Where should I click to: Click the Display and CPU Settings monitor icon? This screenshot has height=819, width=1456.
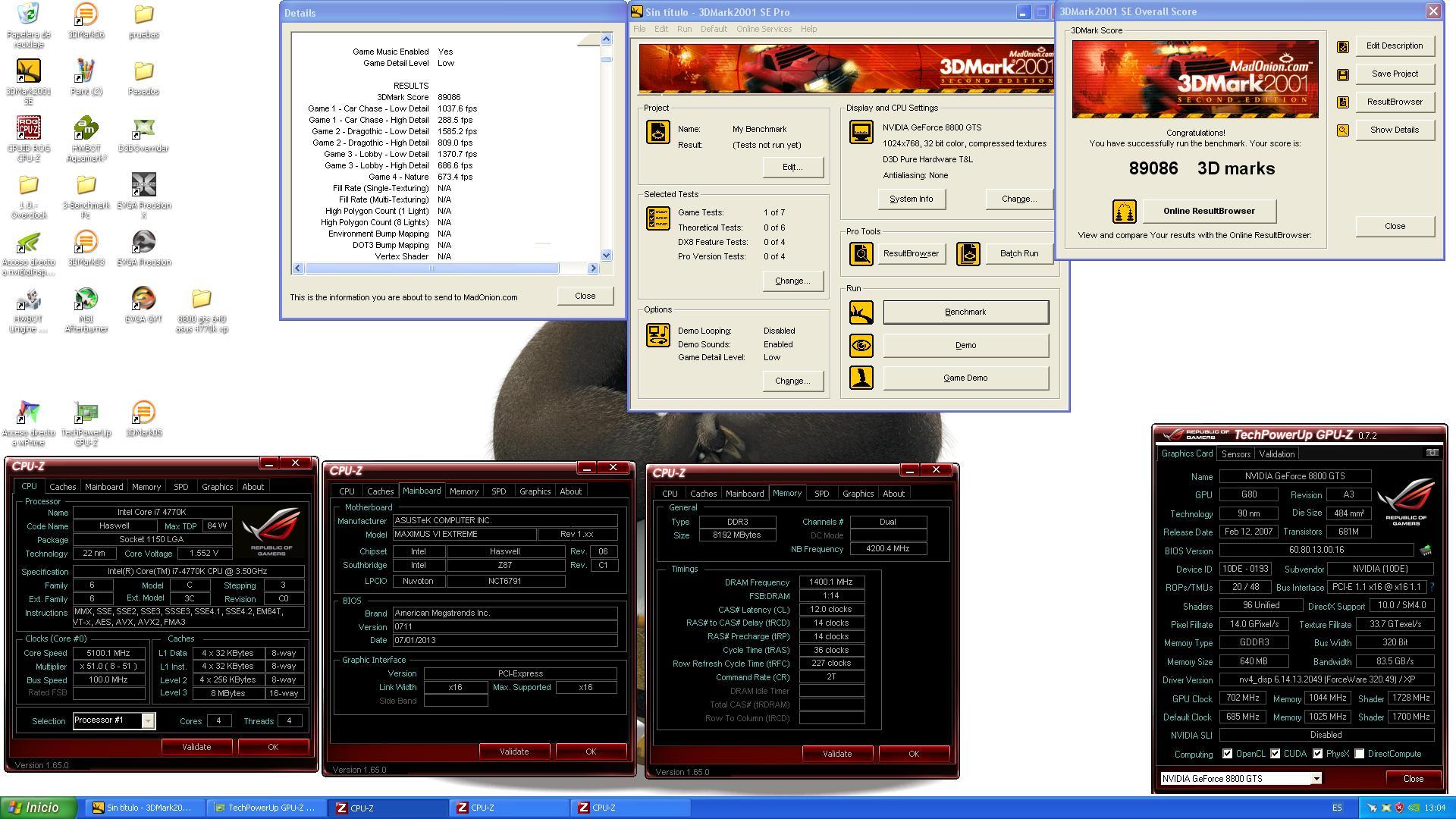[x=861, y=132]
